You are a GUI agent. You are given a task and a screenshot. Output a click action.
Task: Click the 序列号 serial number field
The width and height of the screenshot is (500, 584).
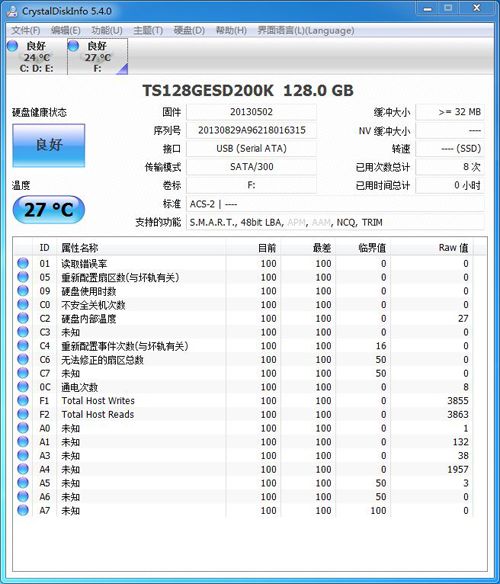coord(251,130)
